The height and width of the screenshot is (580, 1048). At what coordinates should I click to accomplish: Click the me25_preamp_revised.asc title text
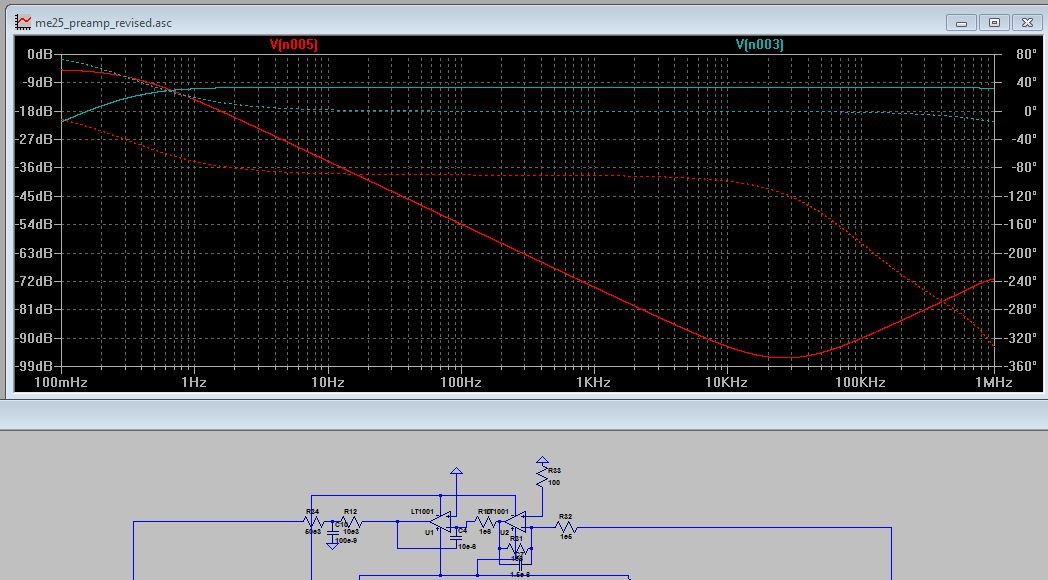click(x=104, y=23)
